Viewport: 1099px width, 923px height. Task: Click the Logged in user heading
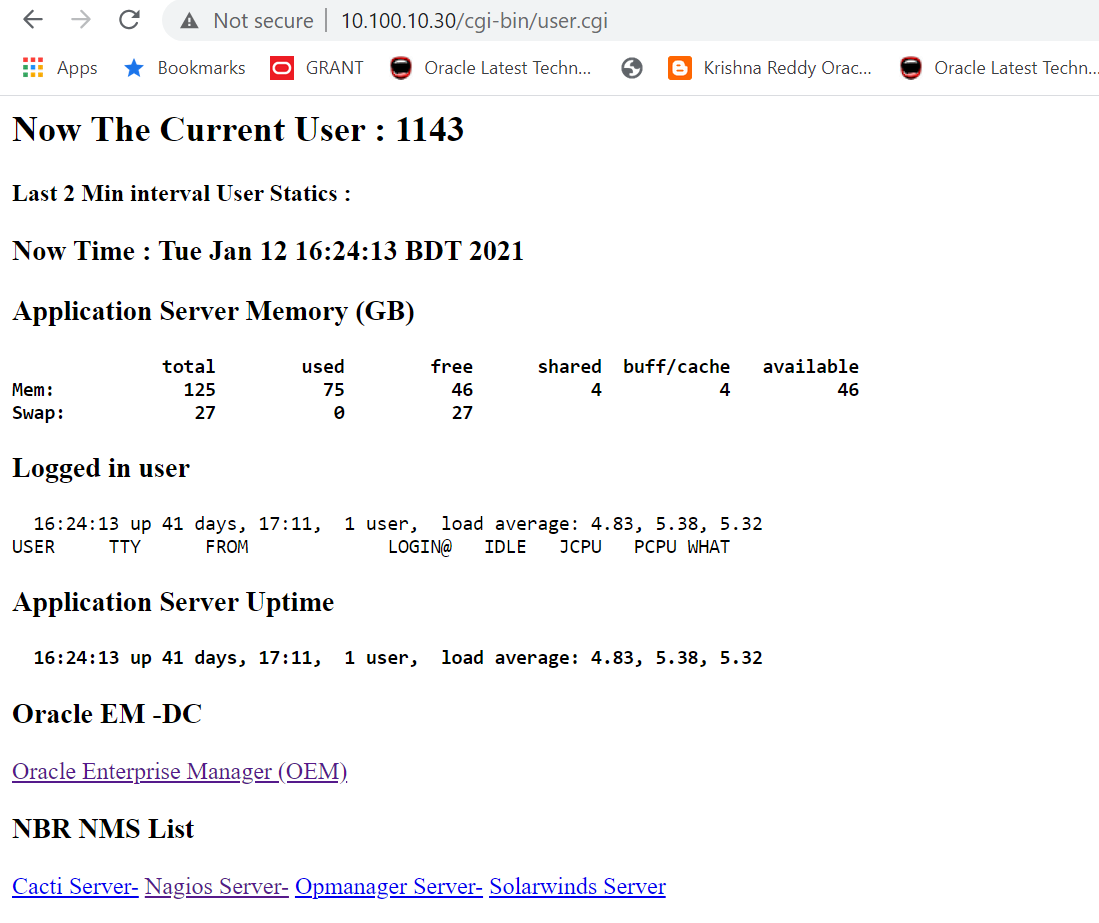(101, 468)
